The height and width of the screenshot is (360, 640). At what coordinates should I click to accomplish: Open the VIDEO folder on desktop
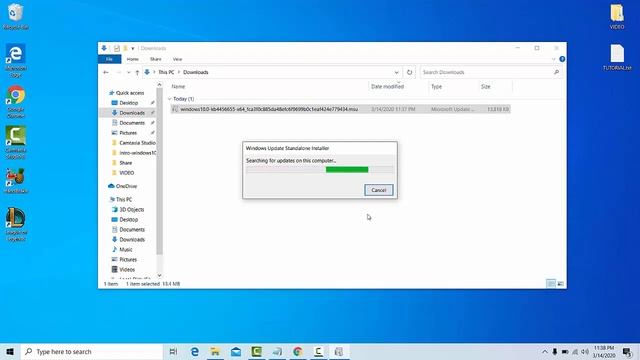coord(617,17)
